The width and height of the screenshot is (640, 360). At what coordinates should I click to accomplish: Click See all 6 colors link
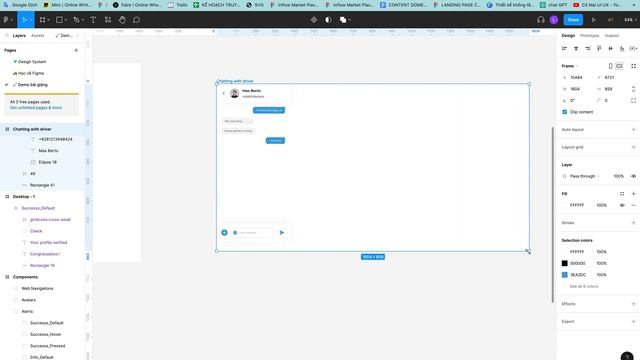(584, 286)
